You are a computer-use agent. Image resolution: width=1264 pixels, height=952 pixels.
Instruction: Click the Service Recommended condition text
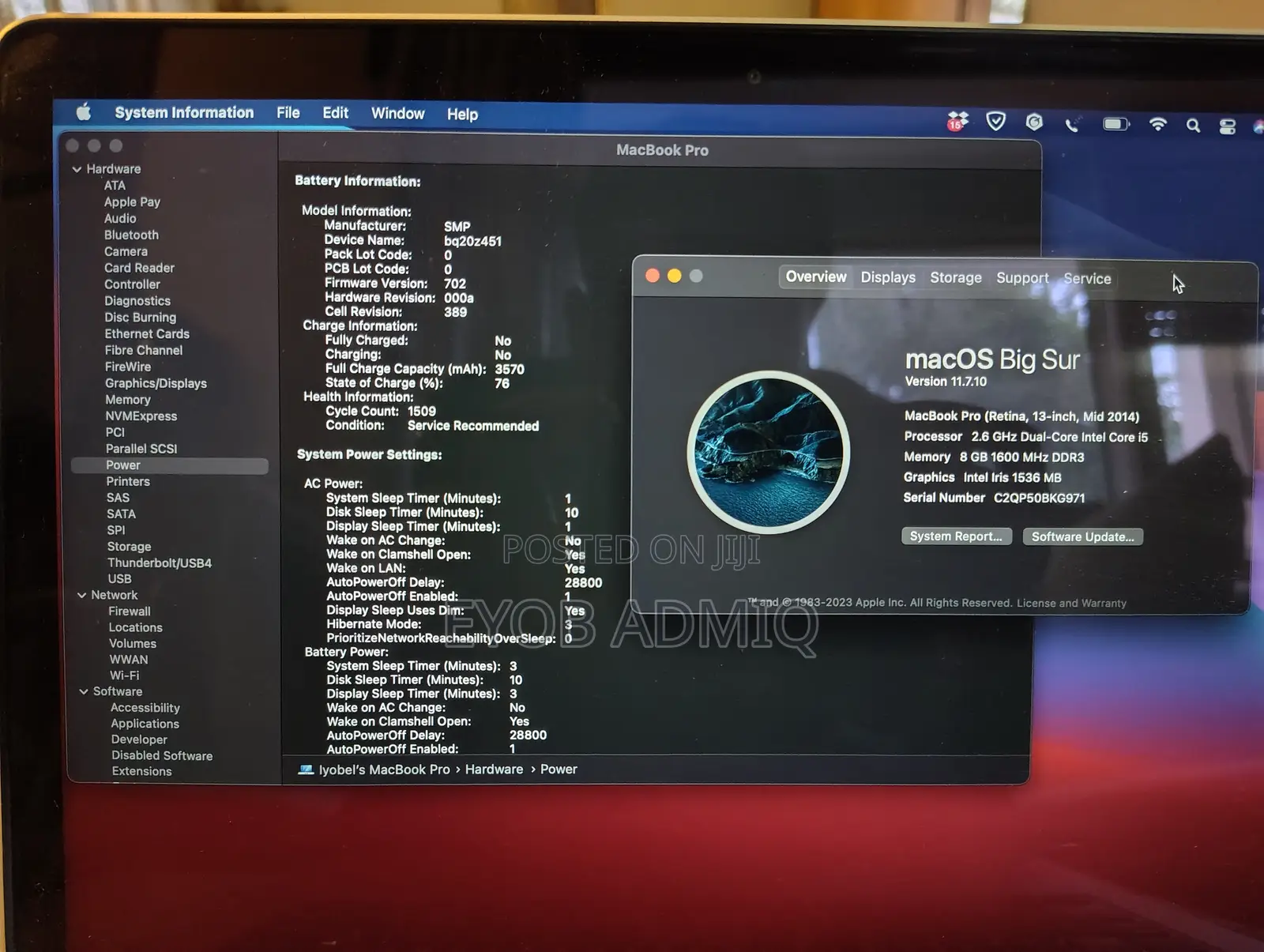pos(473,426)
